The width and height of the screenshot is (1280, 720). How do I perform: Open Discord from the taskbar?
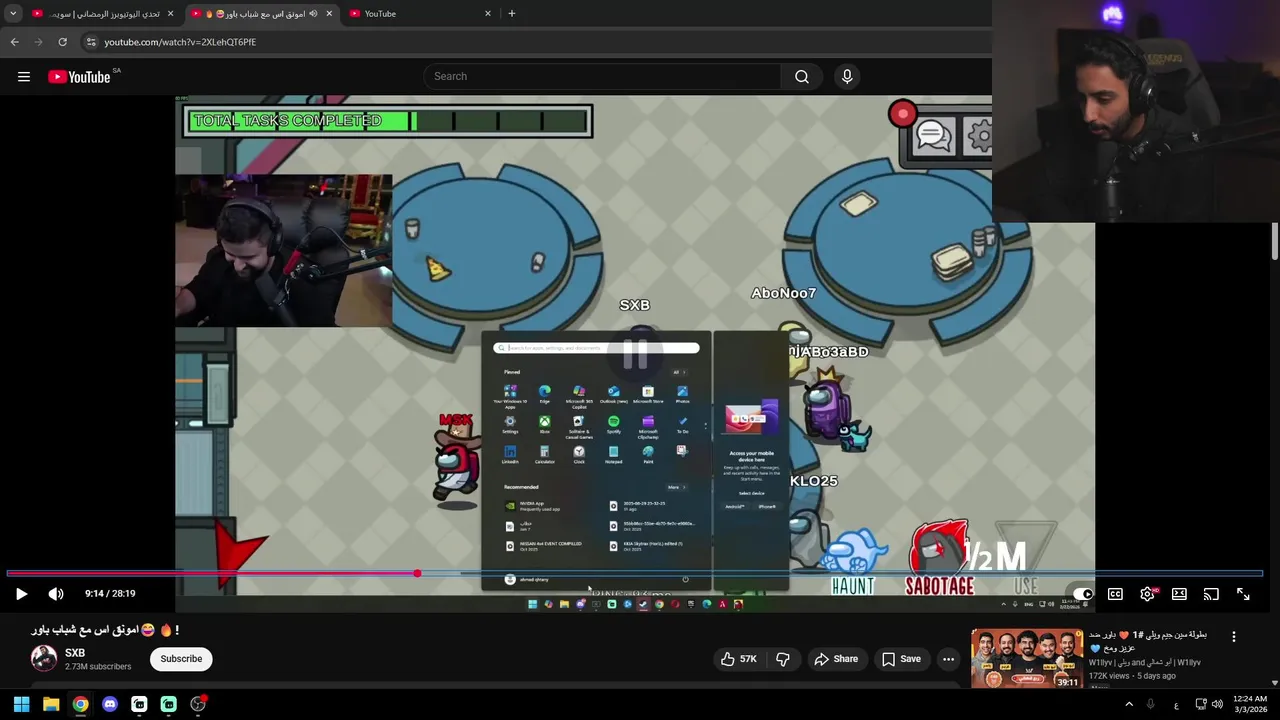(110, 704)
